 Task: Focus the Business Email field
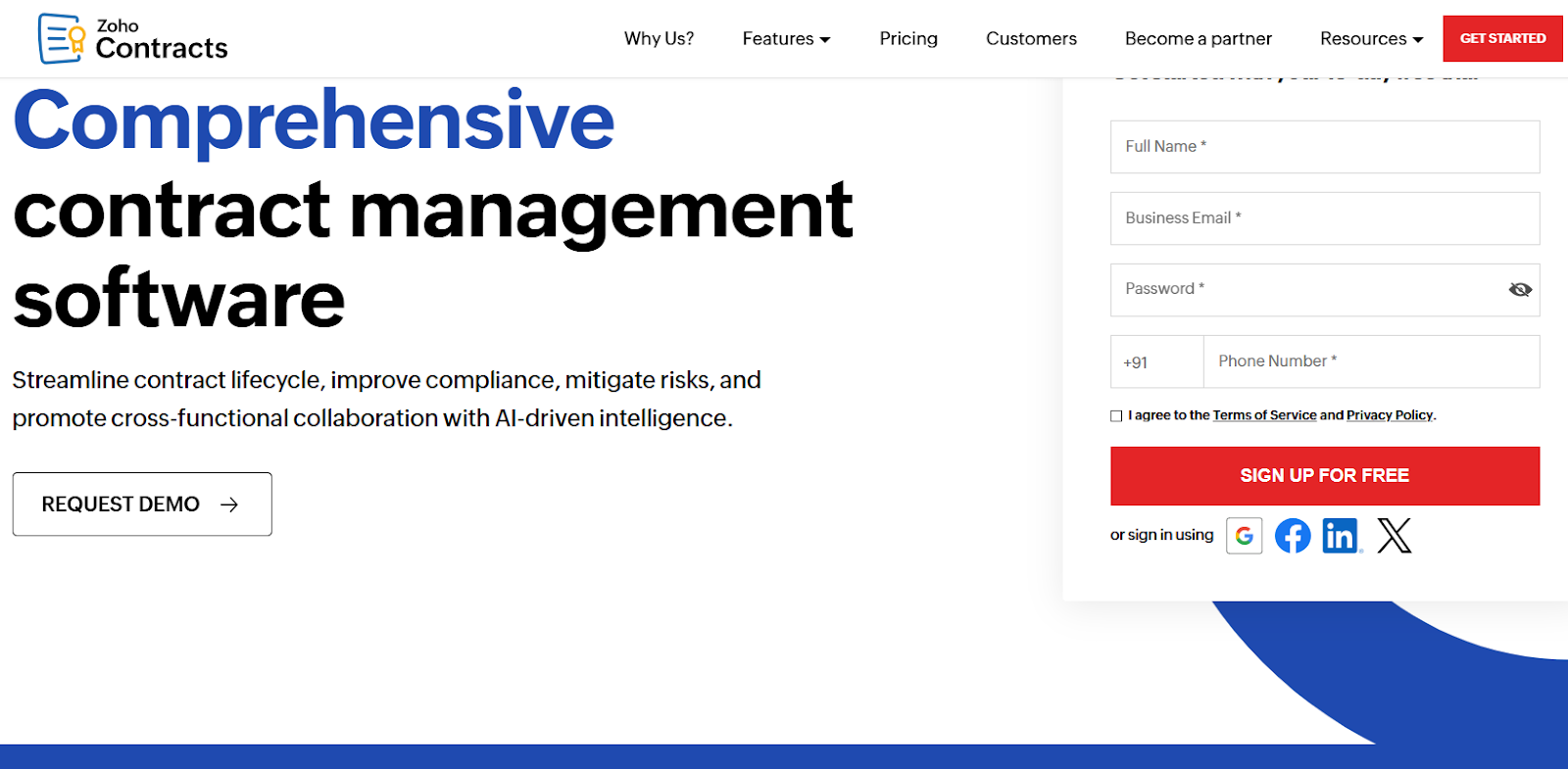click(x=1325, y=218)
